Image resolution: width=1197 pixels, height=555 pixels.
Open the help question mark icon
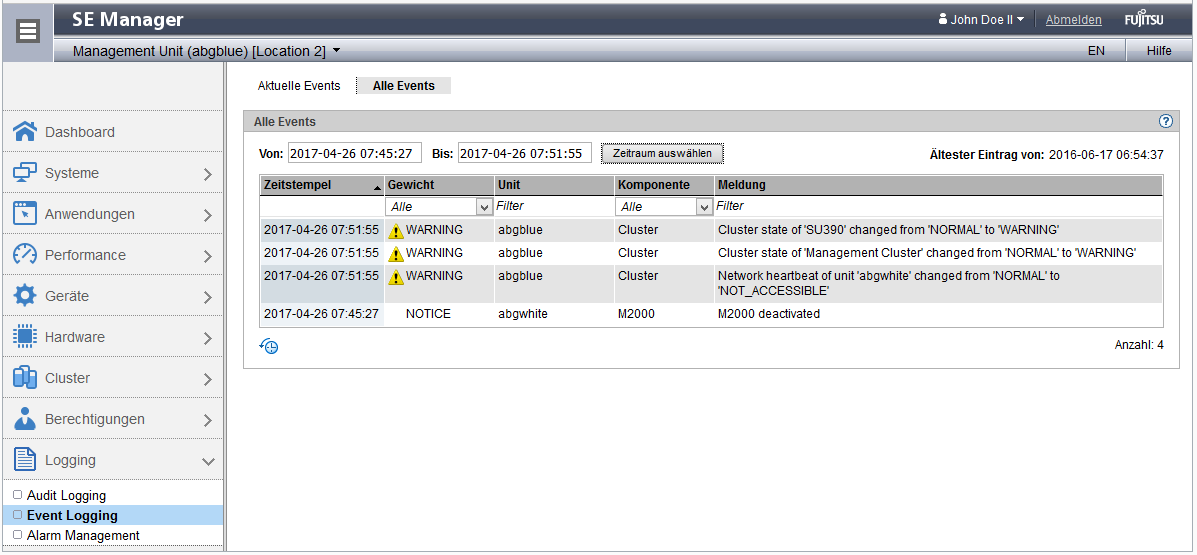[1165, 121]
